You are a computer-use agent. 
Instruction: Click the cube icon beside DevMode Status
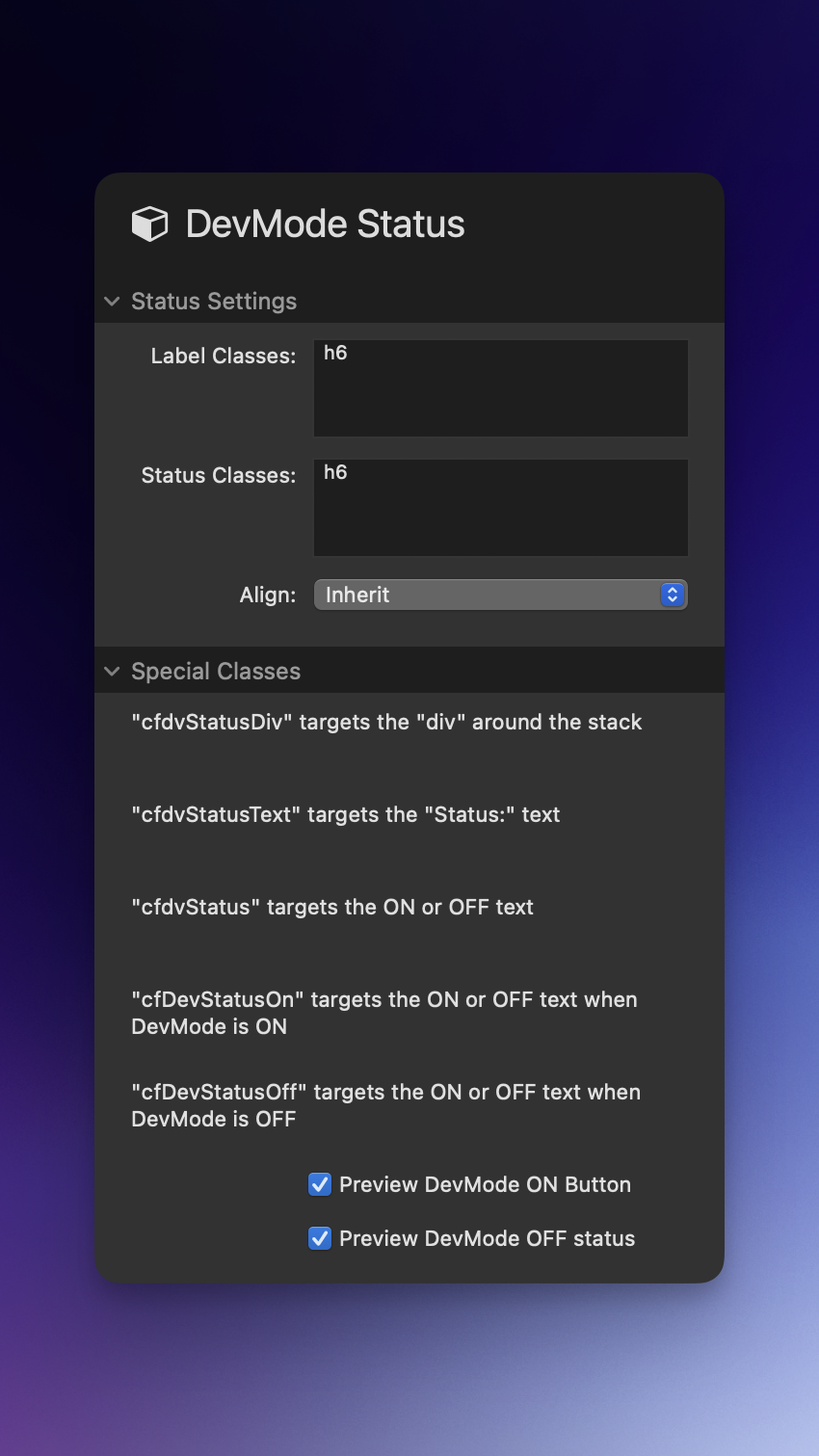(149, 224)
